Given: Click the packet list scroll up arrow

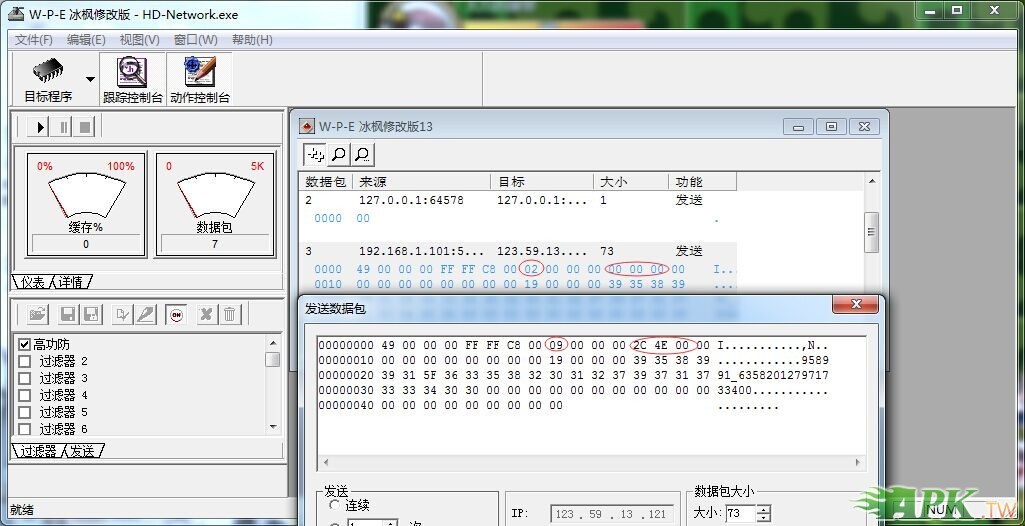Looking at the screenshot, I should pos(871,181).
